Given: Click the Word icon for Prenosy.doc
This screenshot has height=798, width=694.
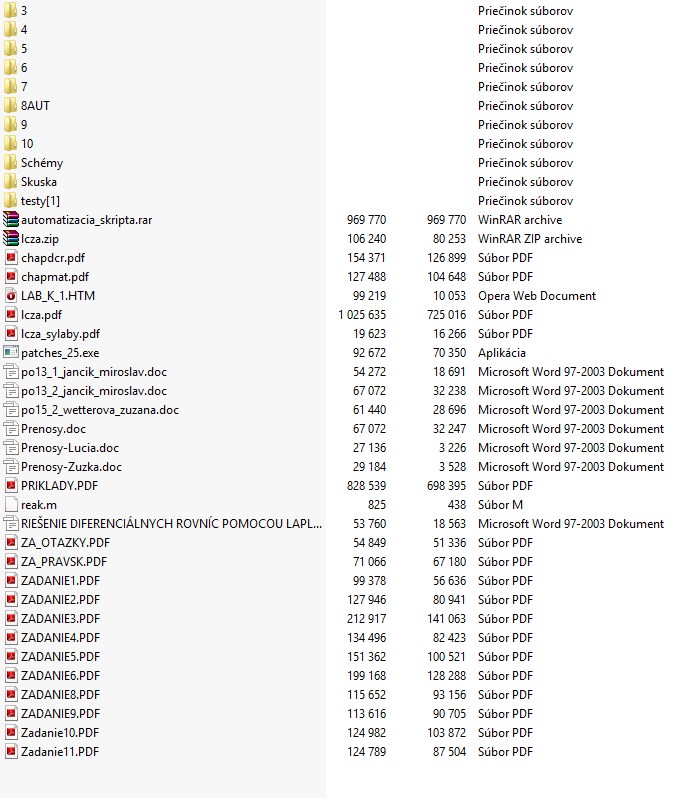Looking at the screenshot, I should coord(11,429).
